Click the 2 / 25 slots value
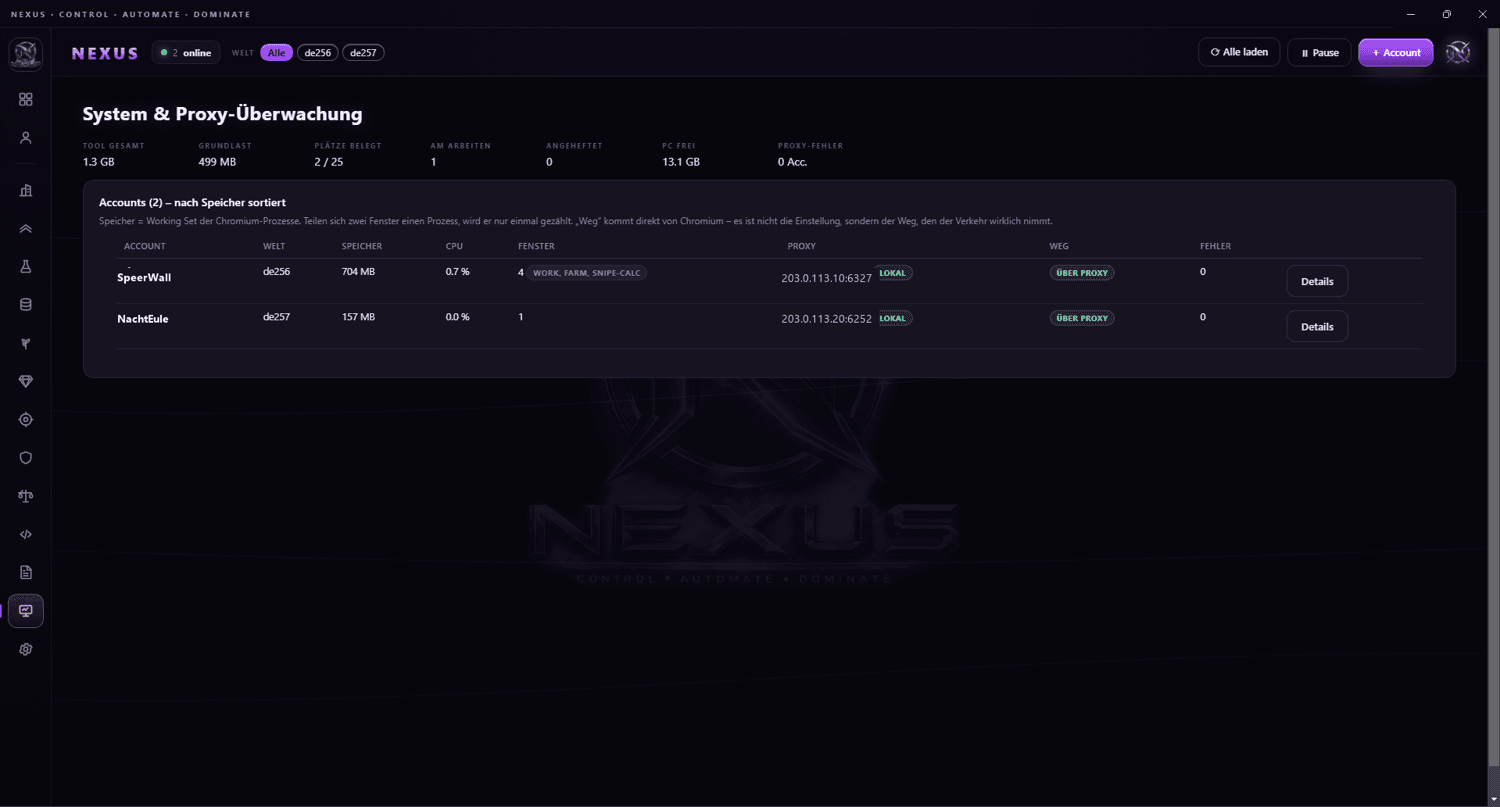This screenshot has width=1500, height=807. point(331,161)
